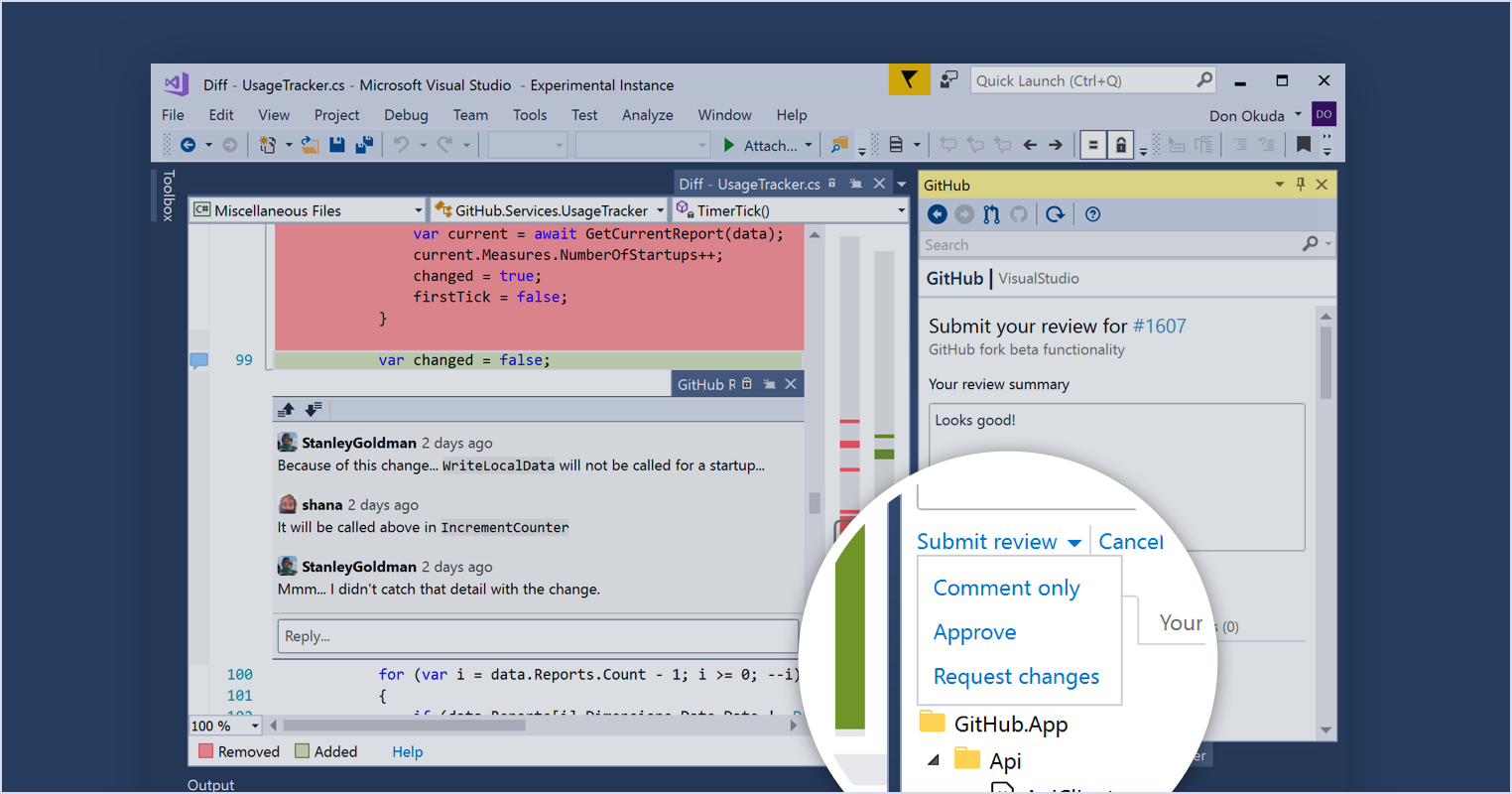Click the Visual Studio logo icon
The height and width of the screenshot is (794, 1512).
(177, 84)
